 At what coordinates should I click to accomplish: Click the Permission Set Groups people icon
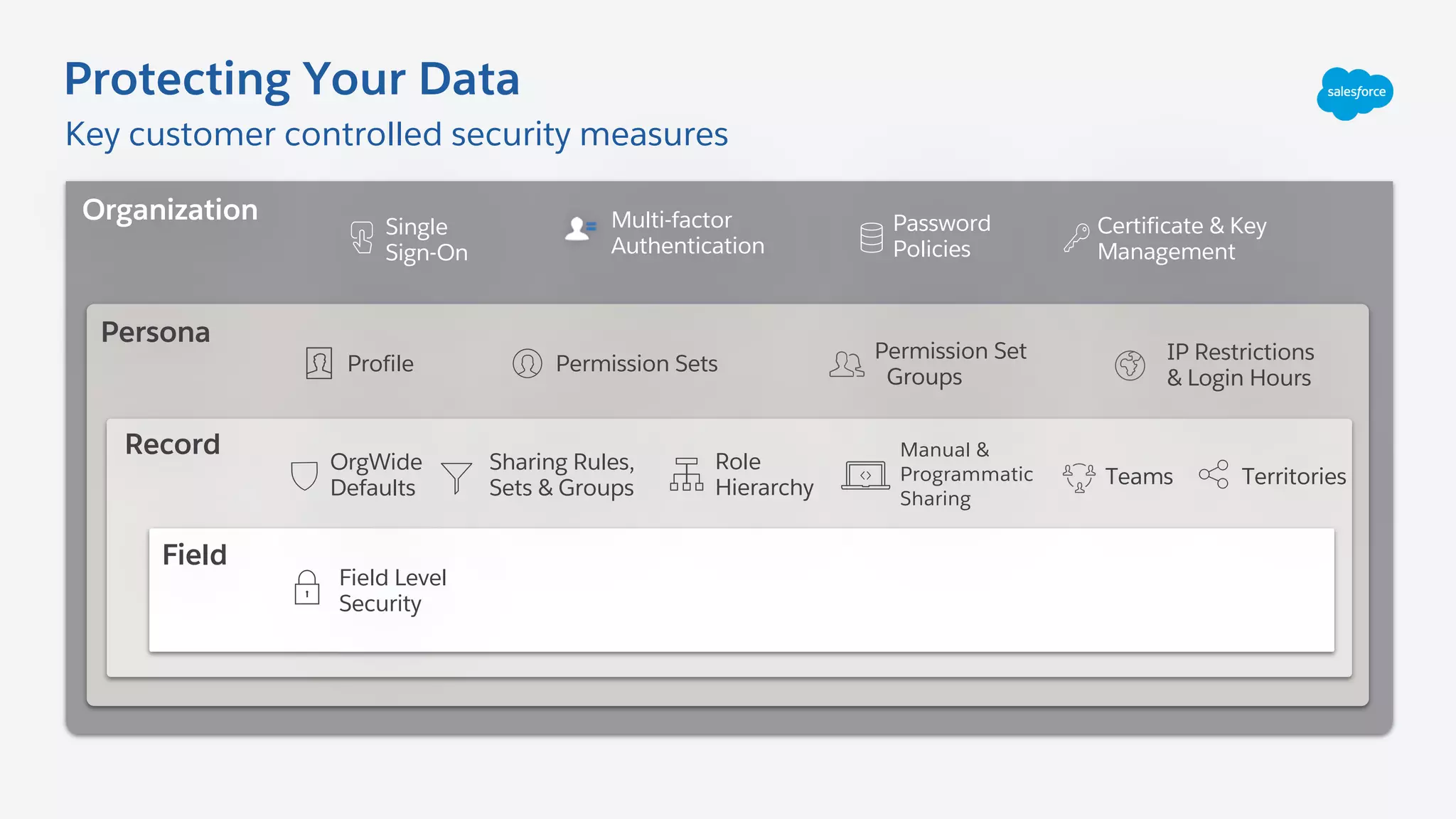[x=847, y=364]
